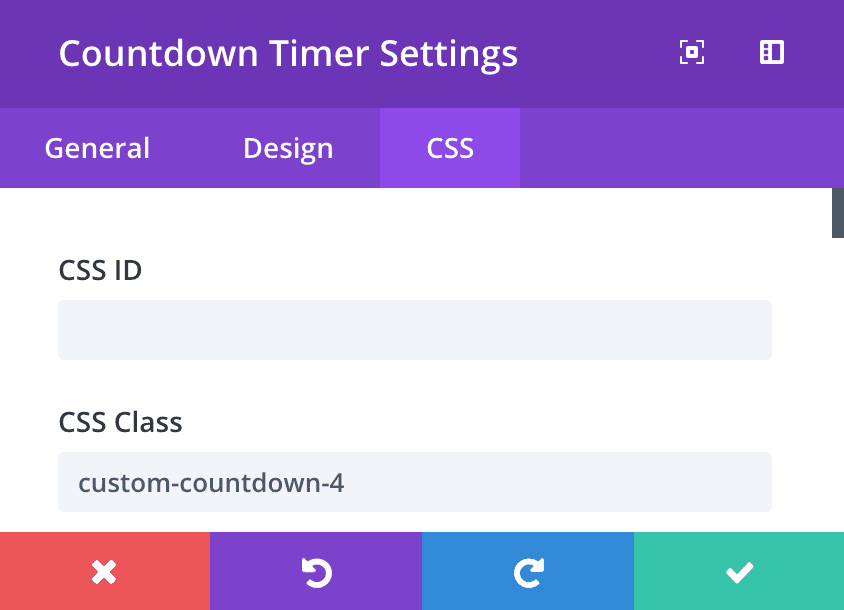The height and width of the screenshot is (610, 844).
Task: Click inside the empty CSS ID field
Action: point(415,329)
